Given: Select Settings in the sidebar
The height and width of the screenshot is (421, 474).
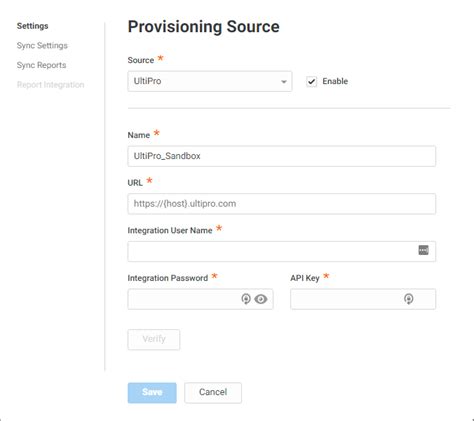Looking at the screenshot, I should pos(33,26).
